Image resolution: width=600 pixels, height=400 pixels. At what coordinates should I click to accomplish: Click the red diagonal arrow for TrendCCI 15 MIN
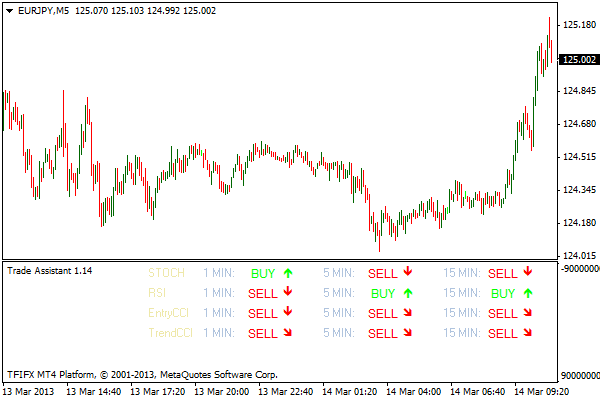pos(528,333)
